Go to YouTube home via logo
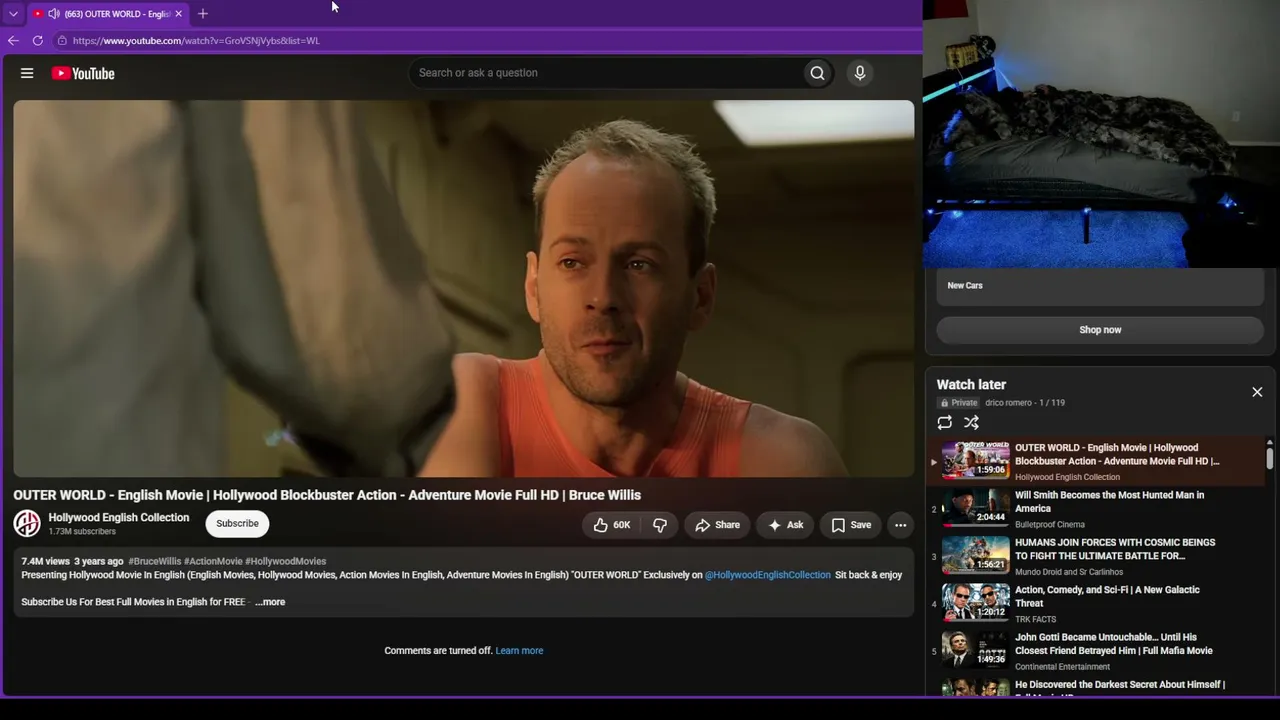 [83, 73]
